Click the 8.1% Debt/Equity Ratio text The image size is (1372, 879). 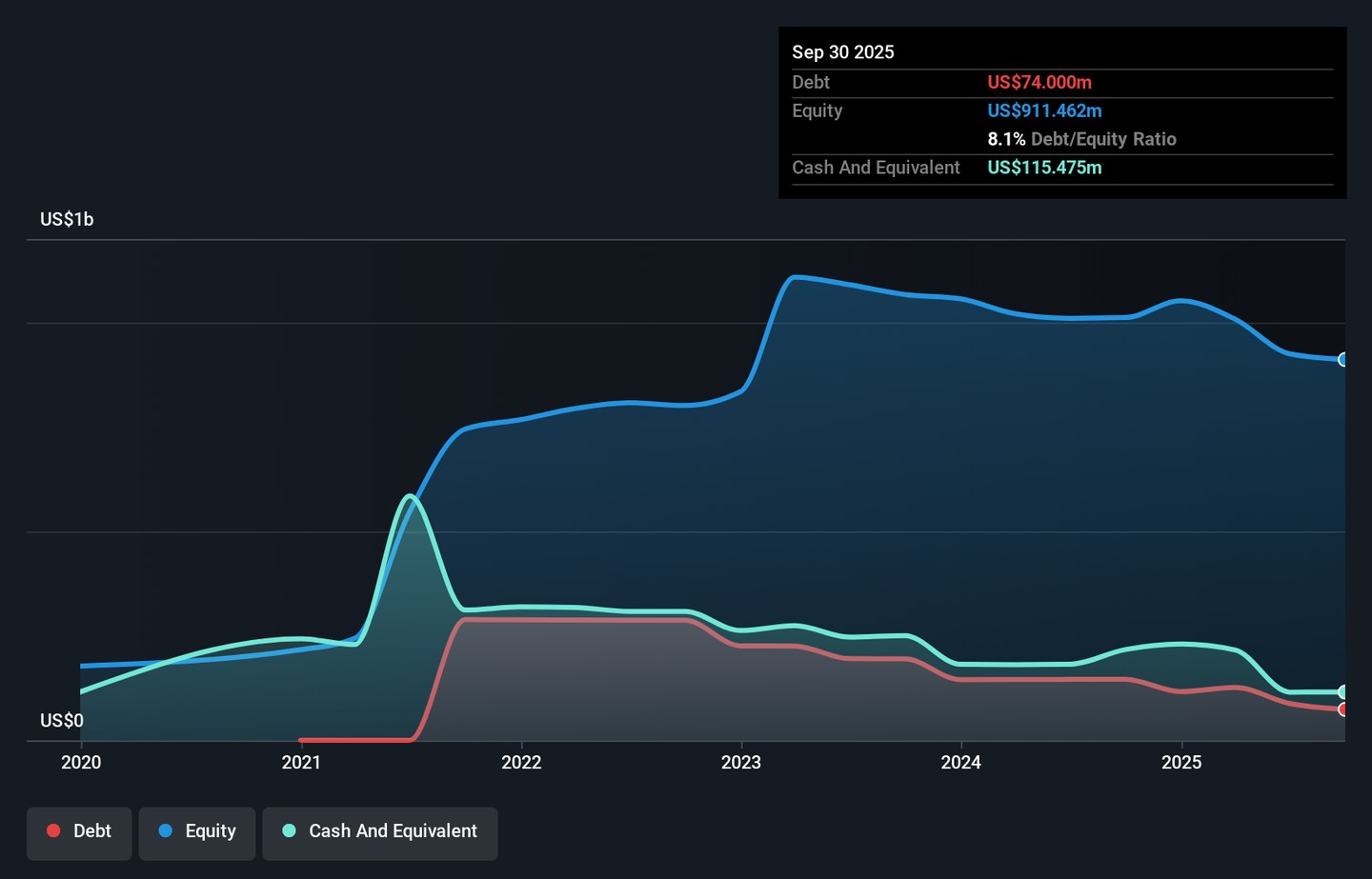(x=1081, y=139)
